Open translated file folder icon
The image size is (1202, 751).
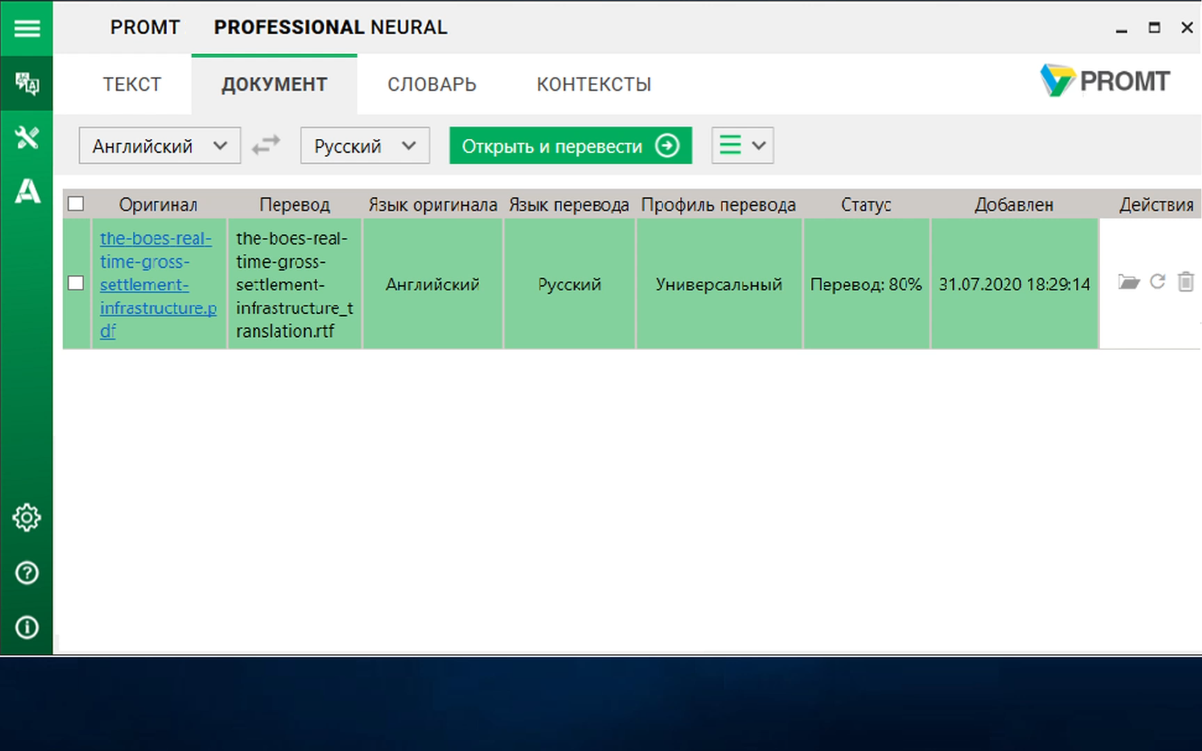pos(1129,283)
